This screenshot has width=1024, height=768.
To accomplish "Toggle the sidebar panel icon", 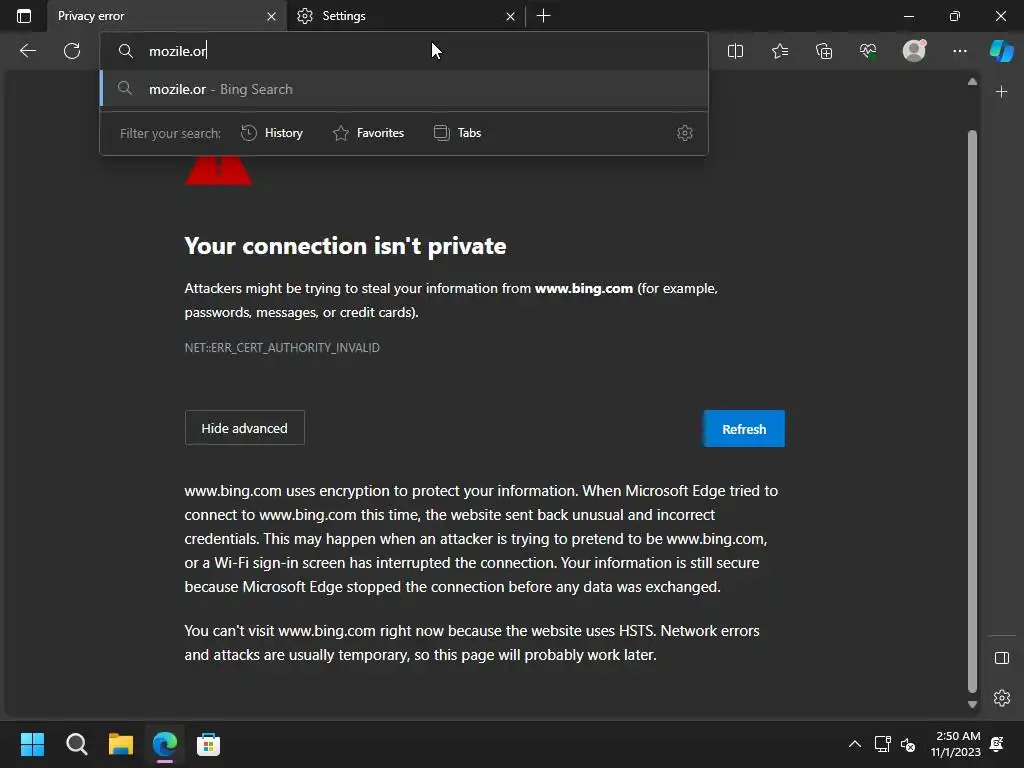I will coord(1001,658).
